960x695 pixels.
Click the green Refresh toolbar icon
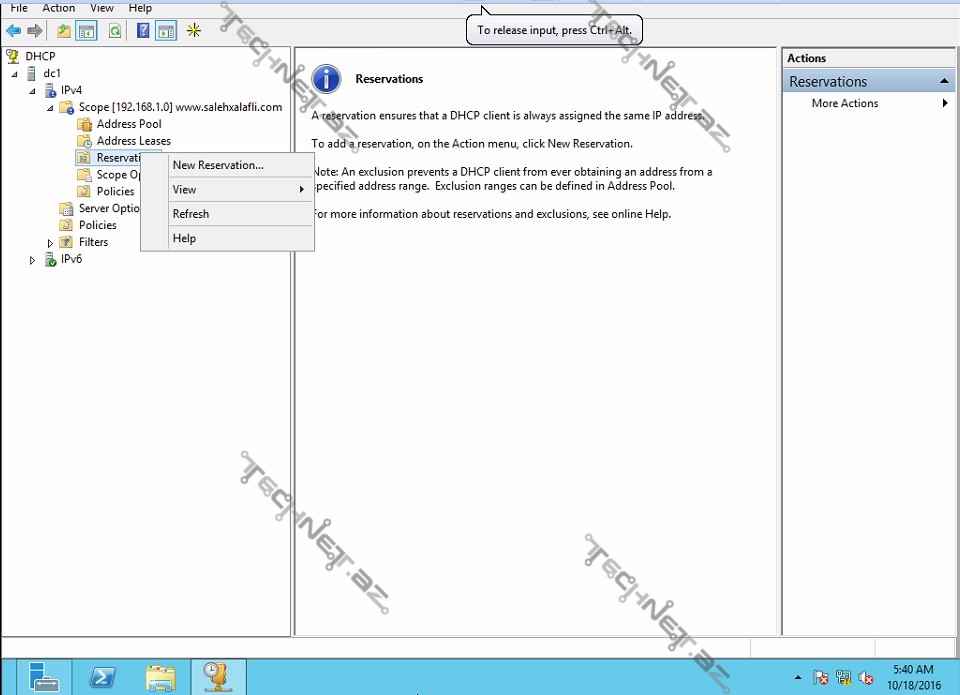point(115,31)
